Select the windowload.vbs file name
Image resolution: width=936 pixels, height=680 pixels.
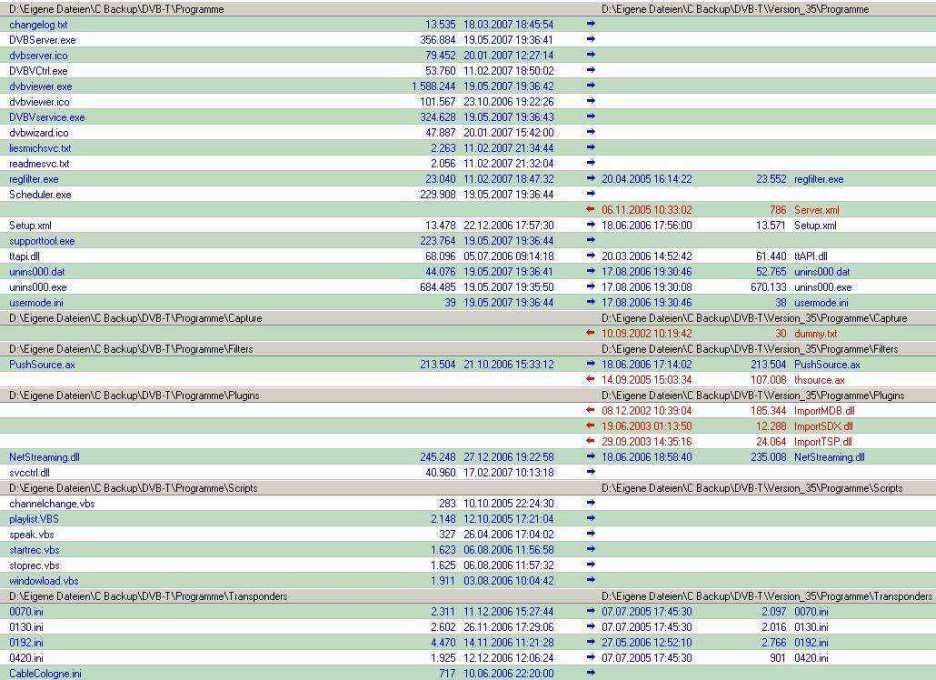[x=44, y=581]
